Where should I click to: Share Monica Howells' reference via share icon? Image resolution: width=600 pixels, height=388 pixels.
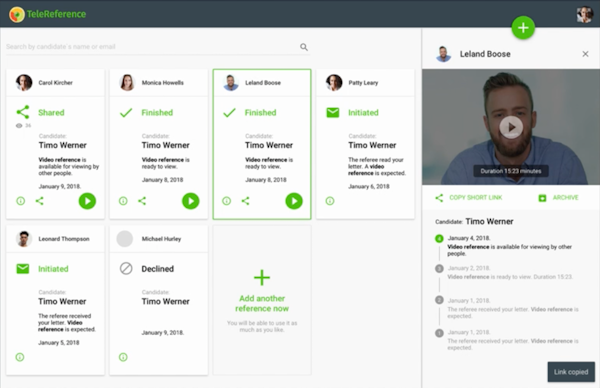pos(142,201)
